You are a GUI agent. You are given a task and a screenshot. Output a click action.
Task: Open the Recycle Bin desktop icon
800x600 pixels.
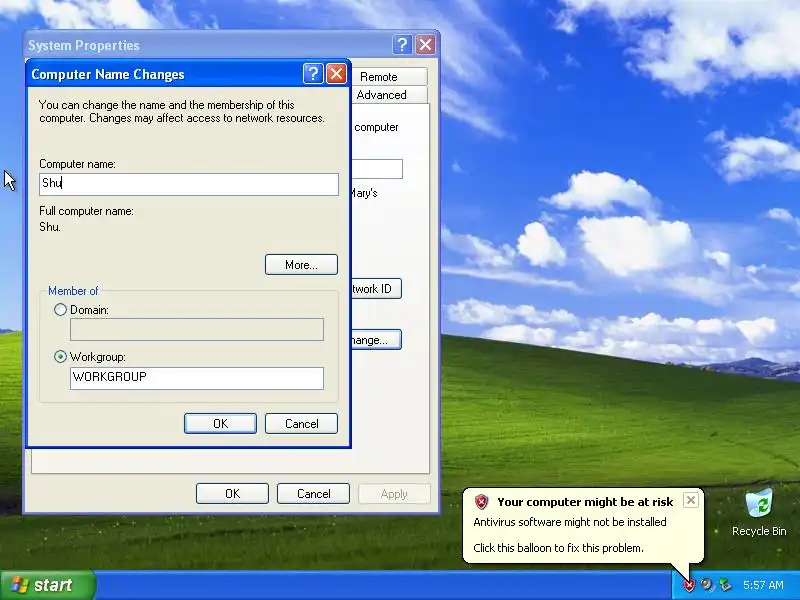pos(759,512)
